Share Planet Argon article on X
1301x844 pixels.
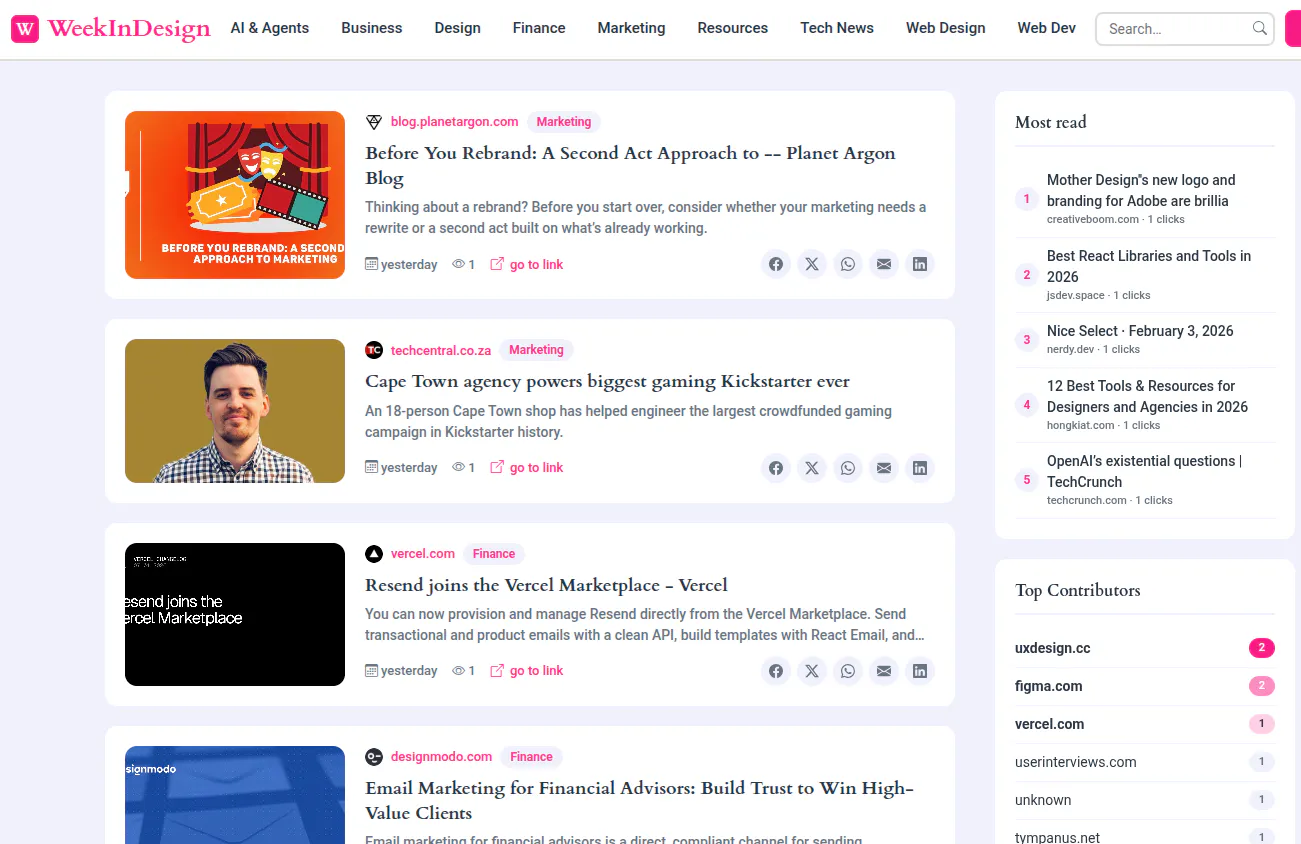point(812,264)
